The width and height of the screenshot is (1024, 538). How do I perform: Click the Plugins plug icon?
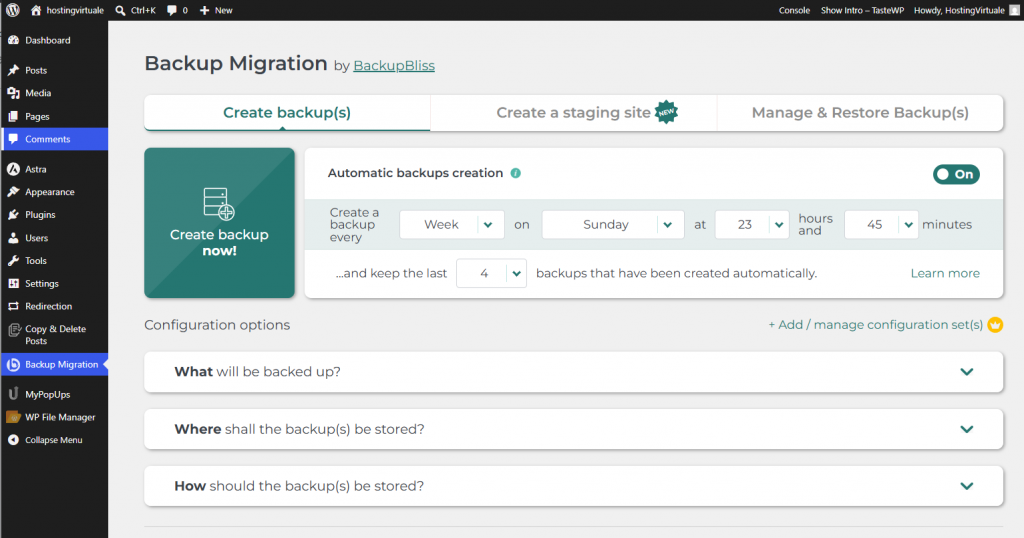14,215
